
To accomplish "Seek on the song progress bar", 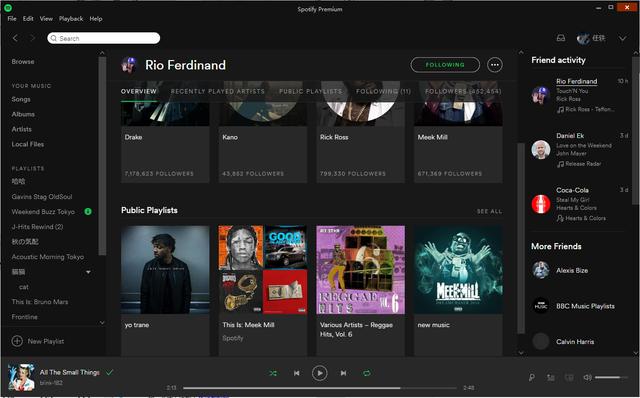I will pos(320,388).
